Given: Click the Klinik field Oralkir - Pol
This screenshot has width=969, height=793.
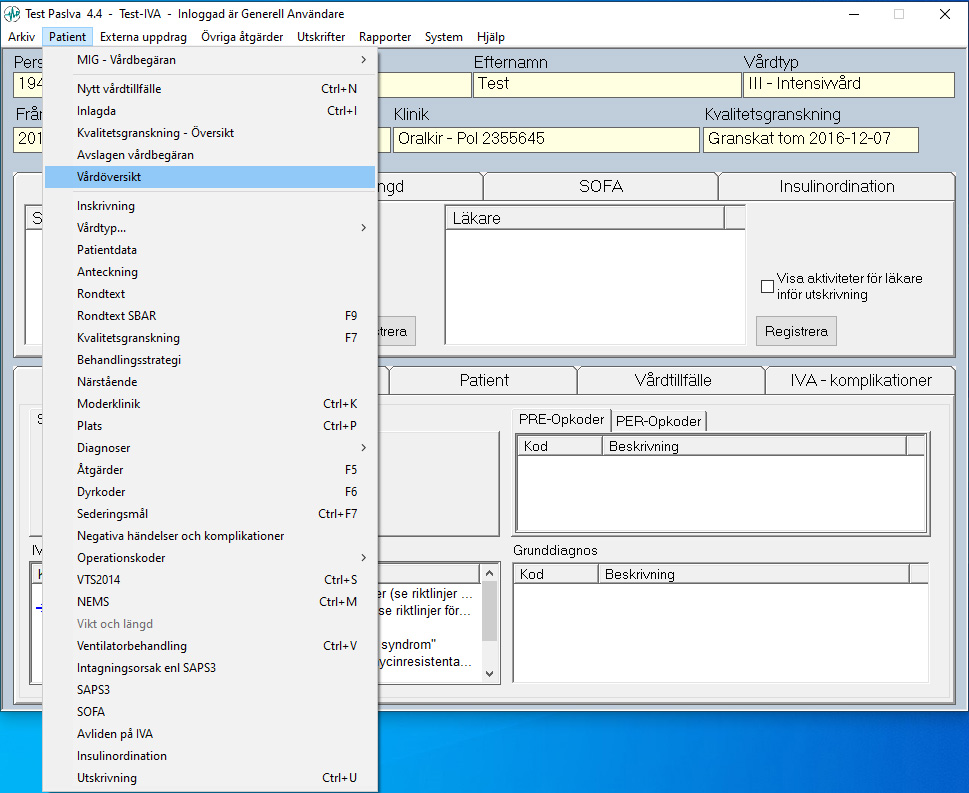Looking at the screenshot, I should (545, 139).
